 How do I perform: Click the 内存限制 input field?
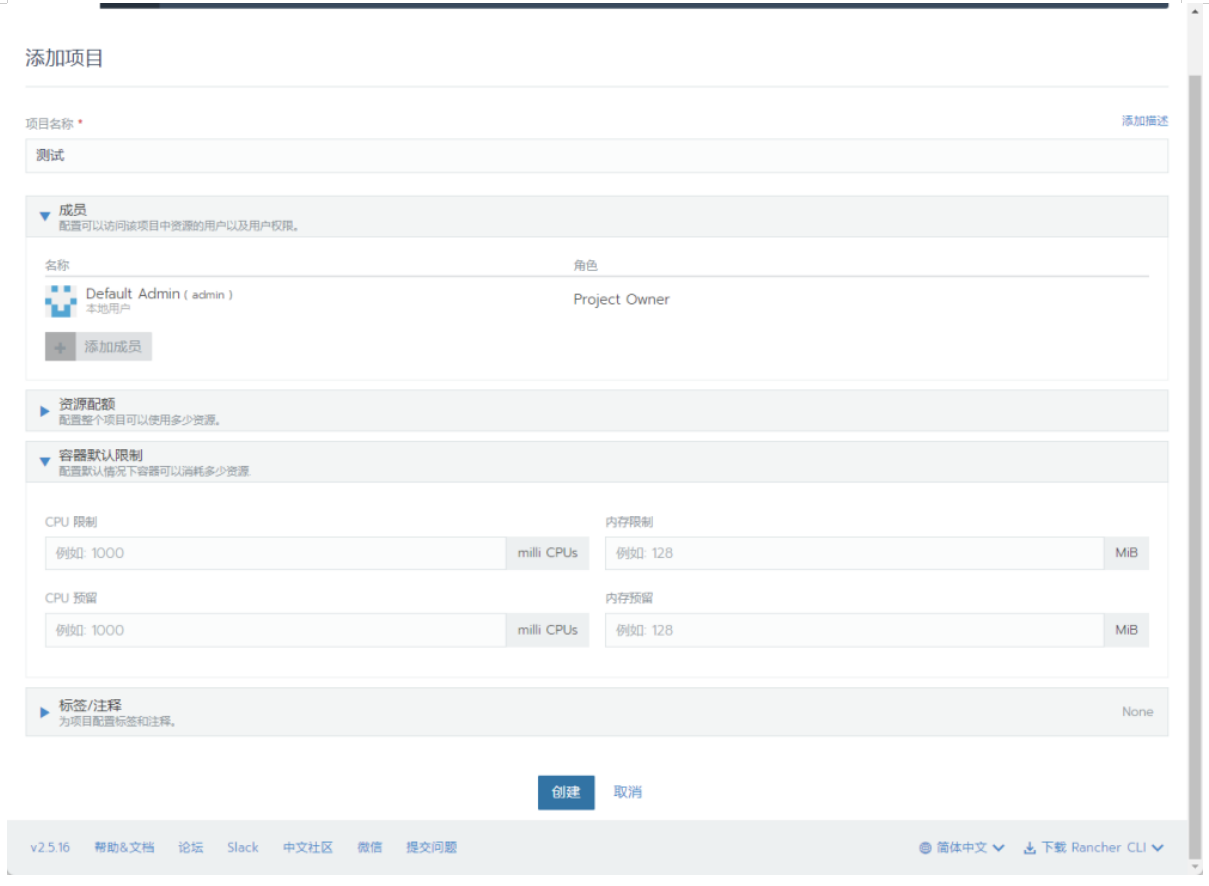[854, 553]
